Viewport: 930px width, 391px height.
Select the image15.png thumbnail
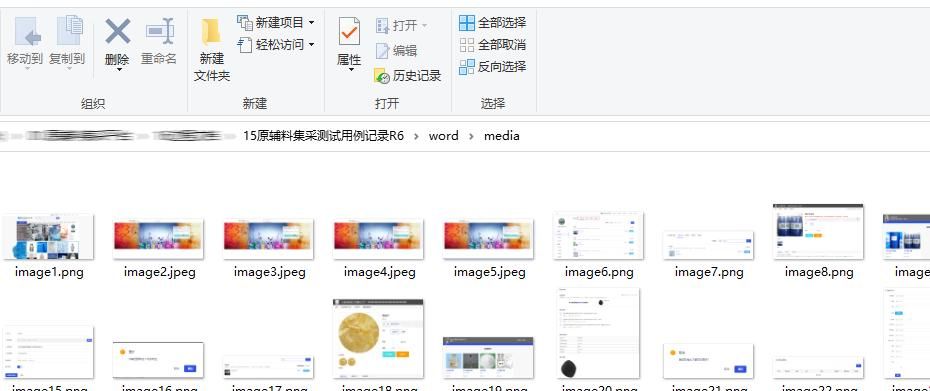48,352
